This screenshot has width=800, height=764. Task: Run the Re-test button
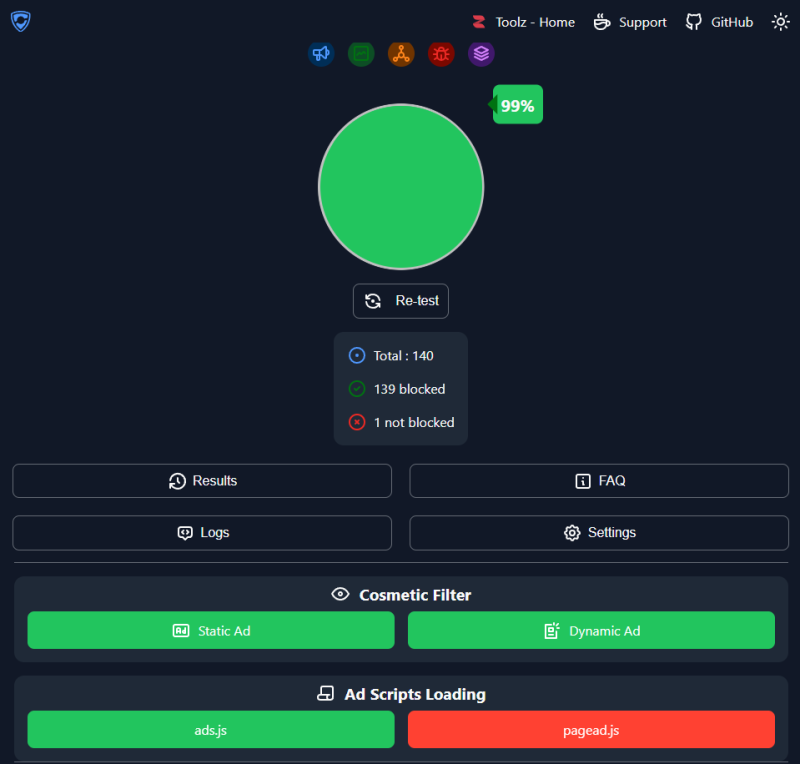point(401,301)
